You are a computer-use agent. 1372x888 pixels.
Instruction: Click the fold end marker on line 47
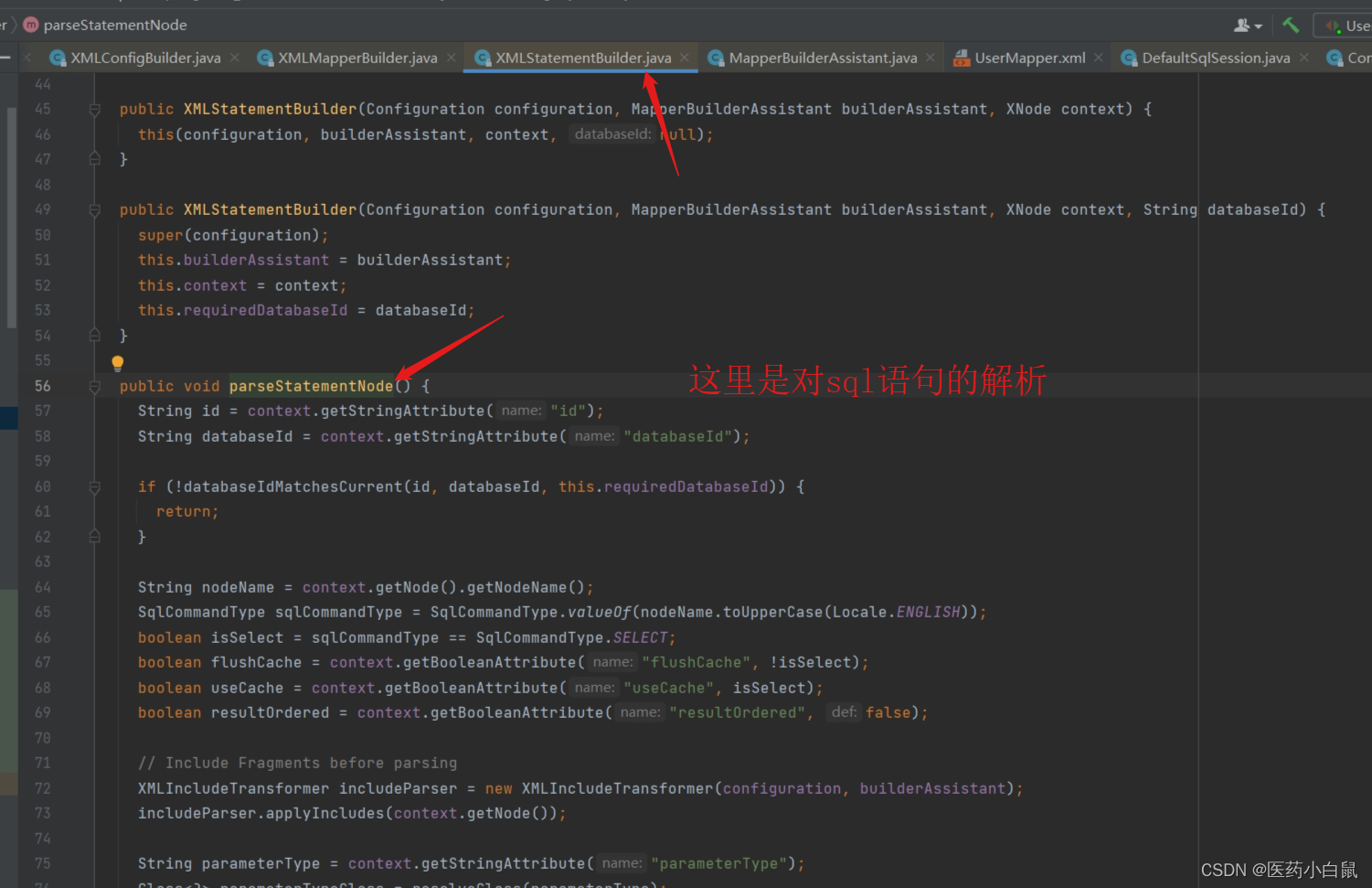click(x=94, y=159)
